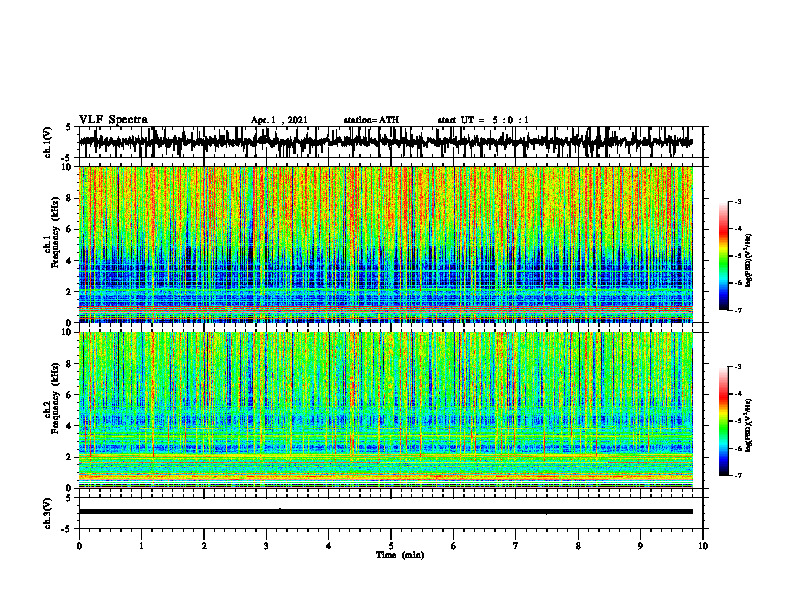This screenshot has height=612, width=792.
Task: Click the 'station=ATH' header text
Action: [x=371, y=120]
